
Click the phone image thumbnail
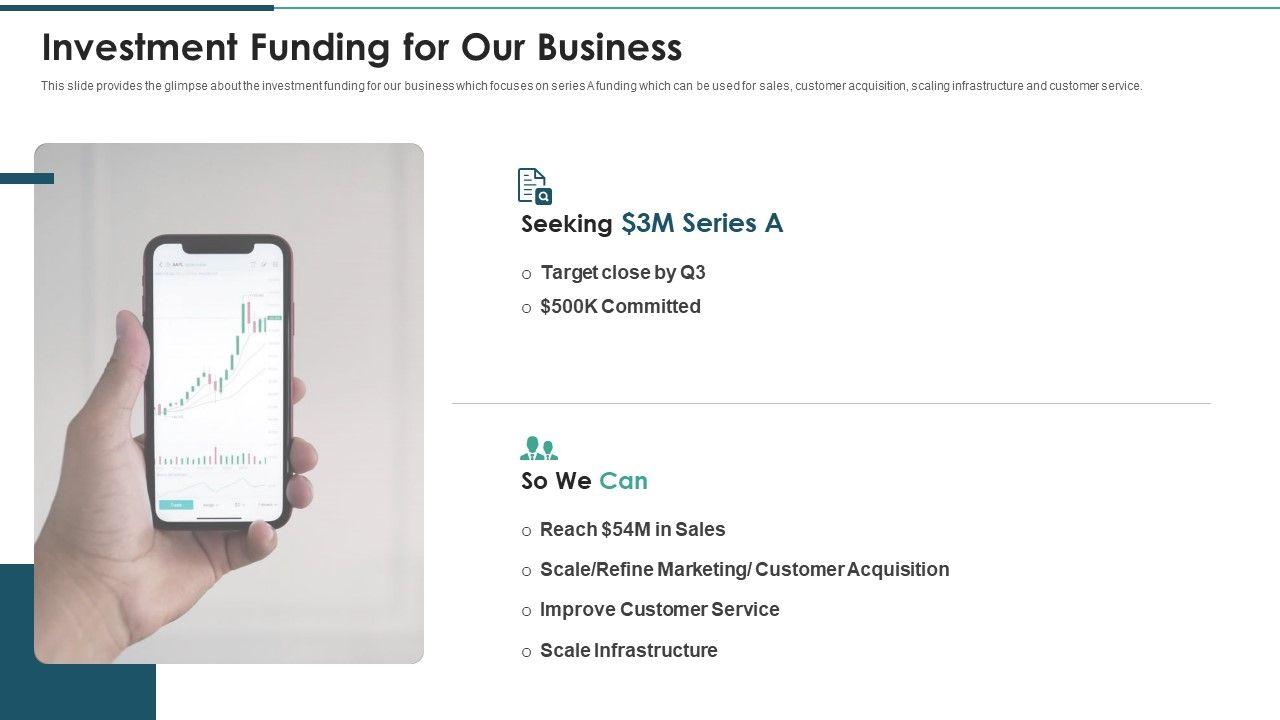pos(229,403)
